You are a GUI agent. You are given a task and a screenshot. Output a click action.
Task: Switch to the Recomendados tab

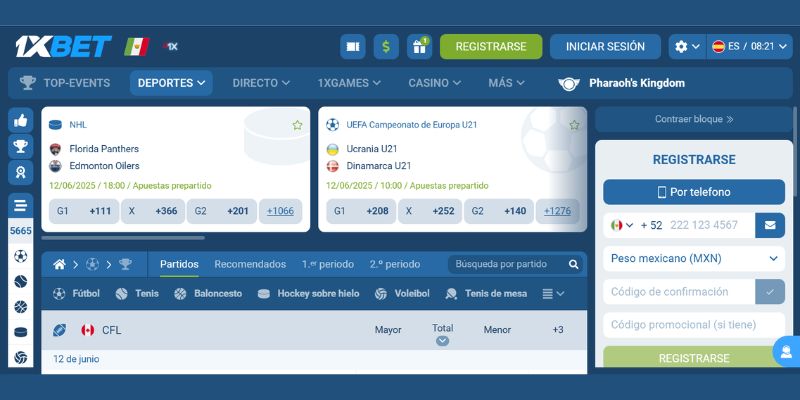250,264
